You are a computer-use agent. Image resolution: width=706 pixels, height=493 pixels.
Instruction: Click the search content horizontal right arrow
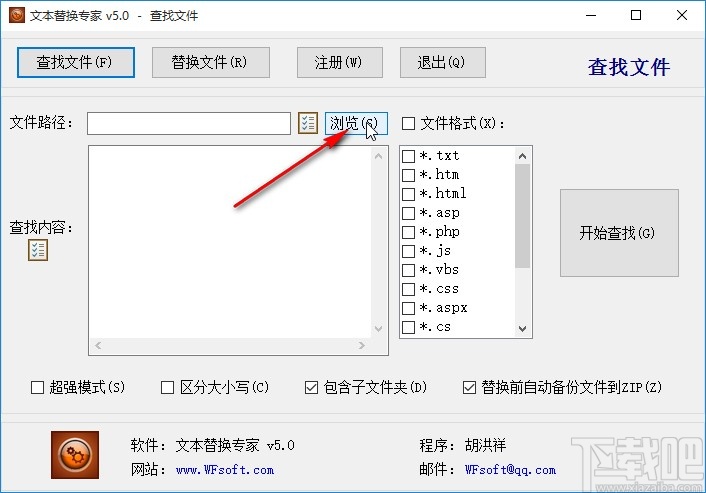click(x=362, y=346)
